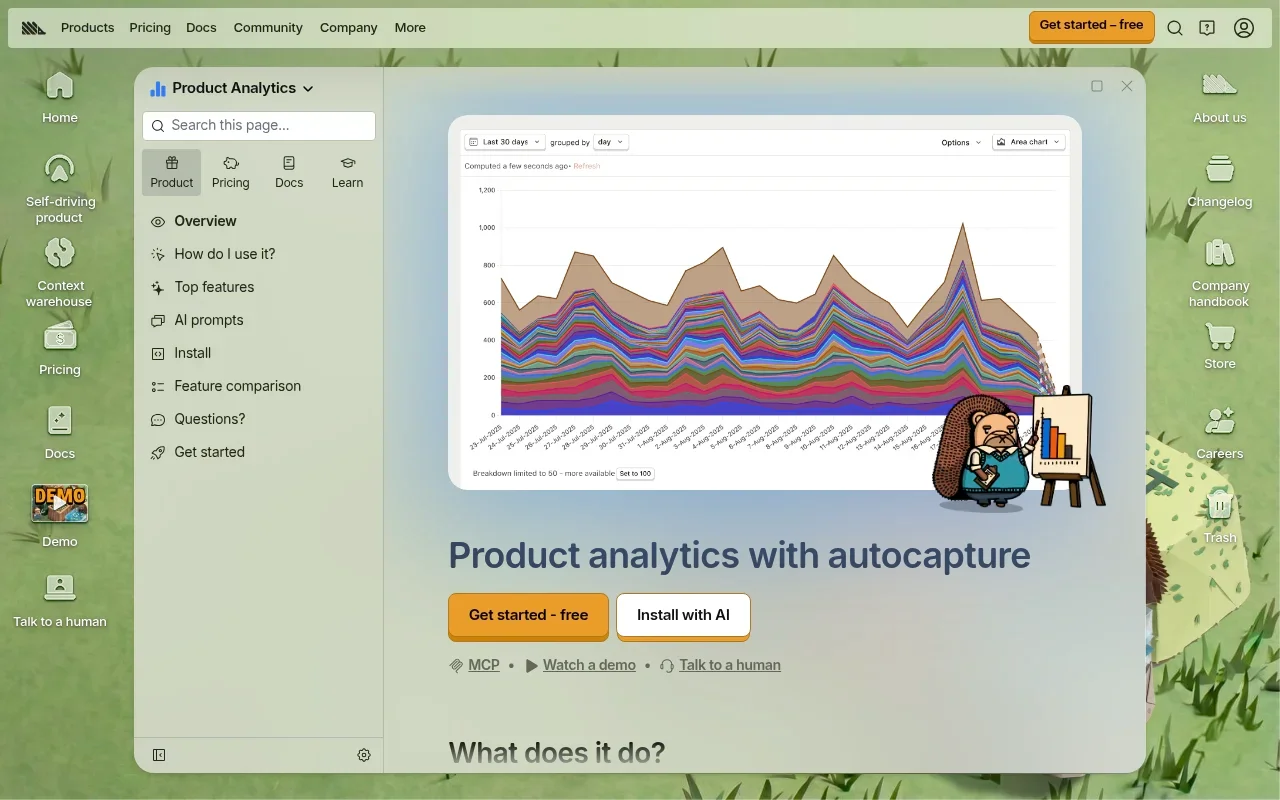Screen dimensions: 1280x800
Task: Open the sidebar settings gear
Action: (x=364, y=755)
